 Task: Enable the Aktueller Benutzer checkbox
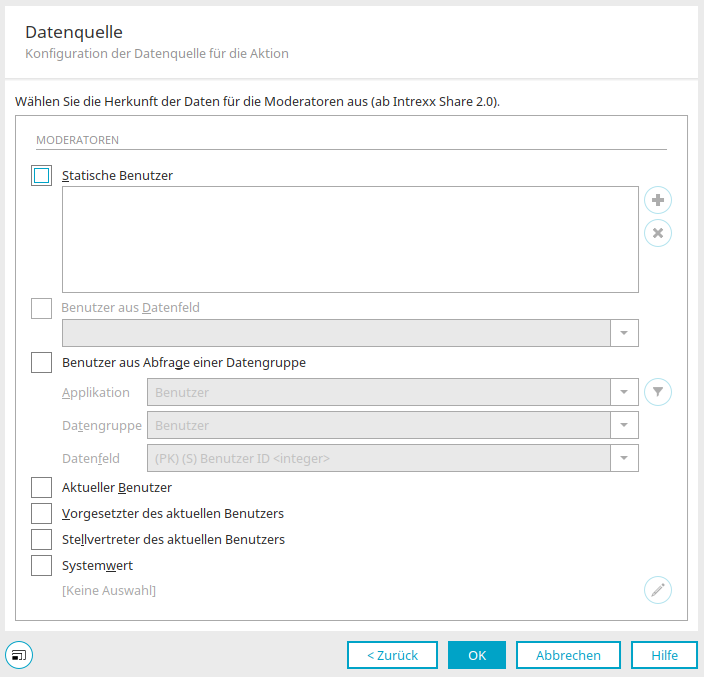tap(41, 488)
